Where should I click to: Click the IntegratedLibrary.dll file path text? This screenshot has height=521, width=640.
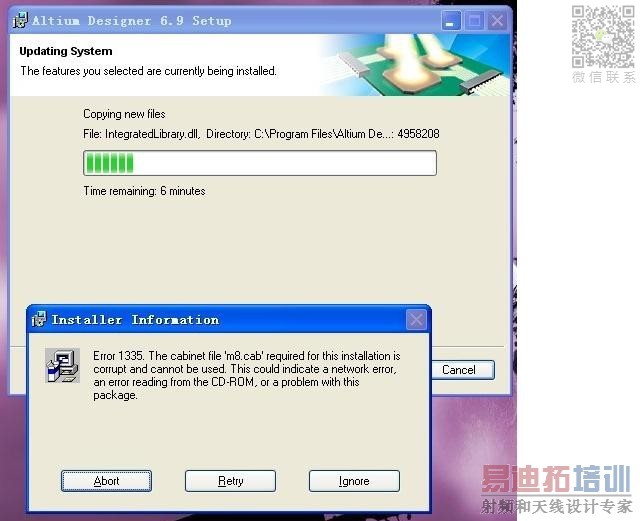tap(261, 134)
